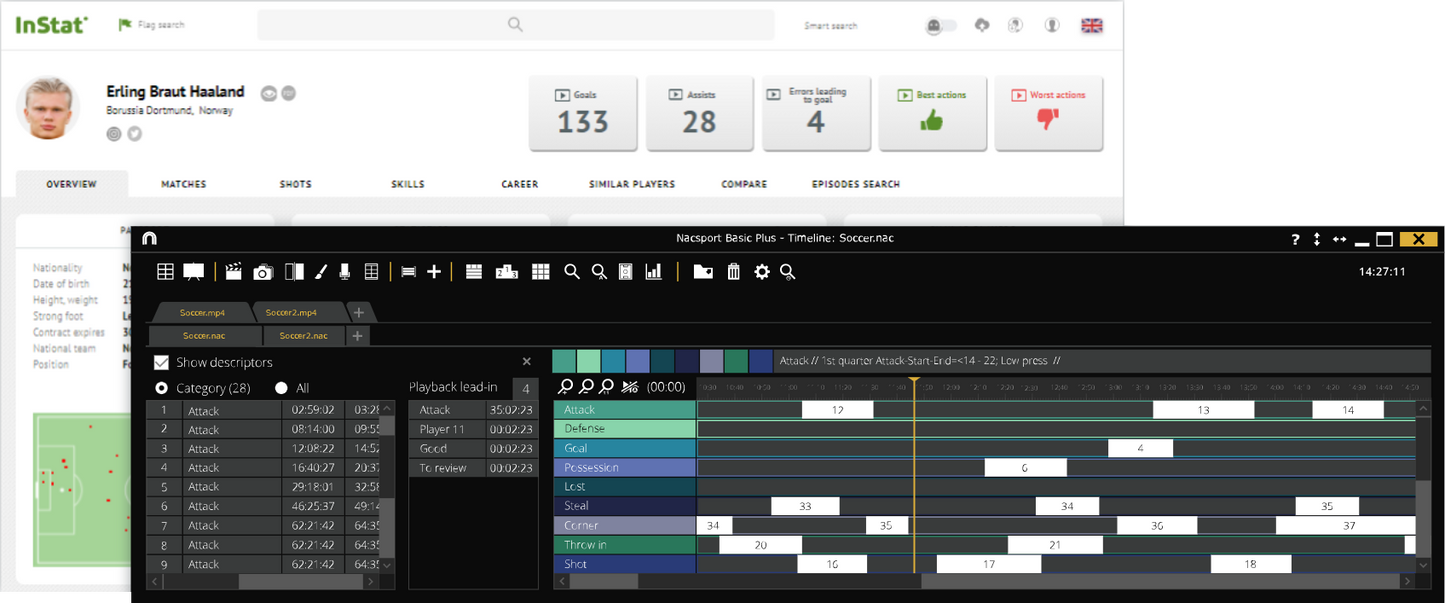Take a snapshot with the camera icon
The height and width of the screenshot is (603, 1445).
coord(263,272)
